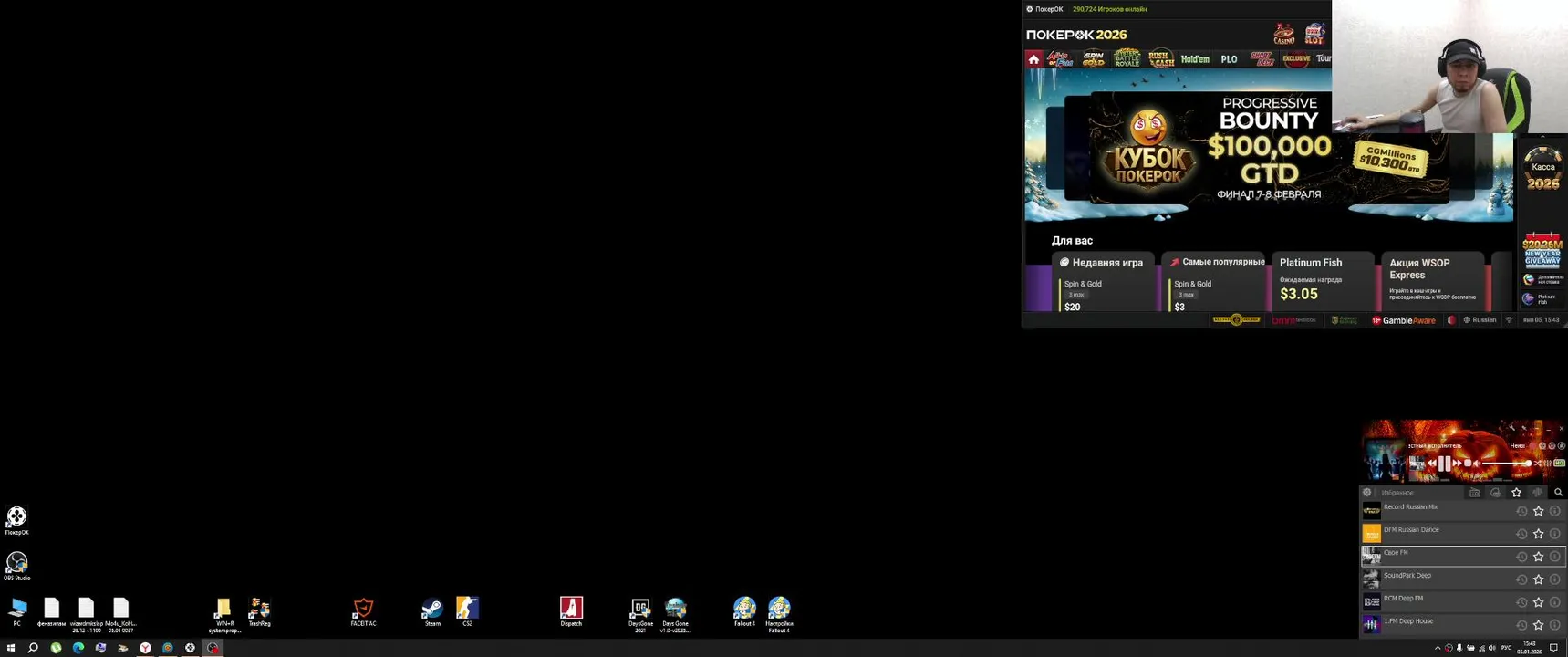Open the Short Deck tab
The image size is (1568, 657).
click(1262, 59)
